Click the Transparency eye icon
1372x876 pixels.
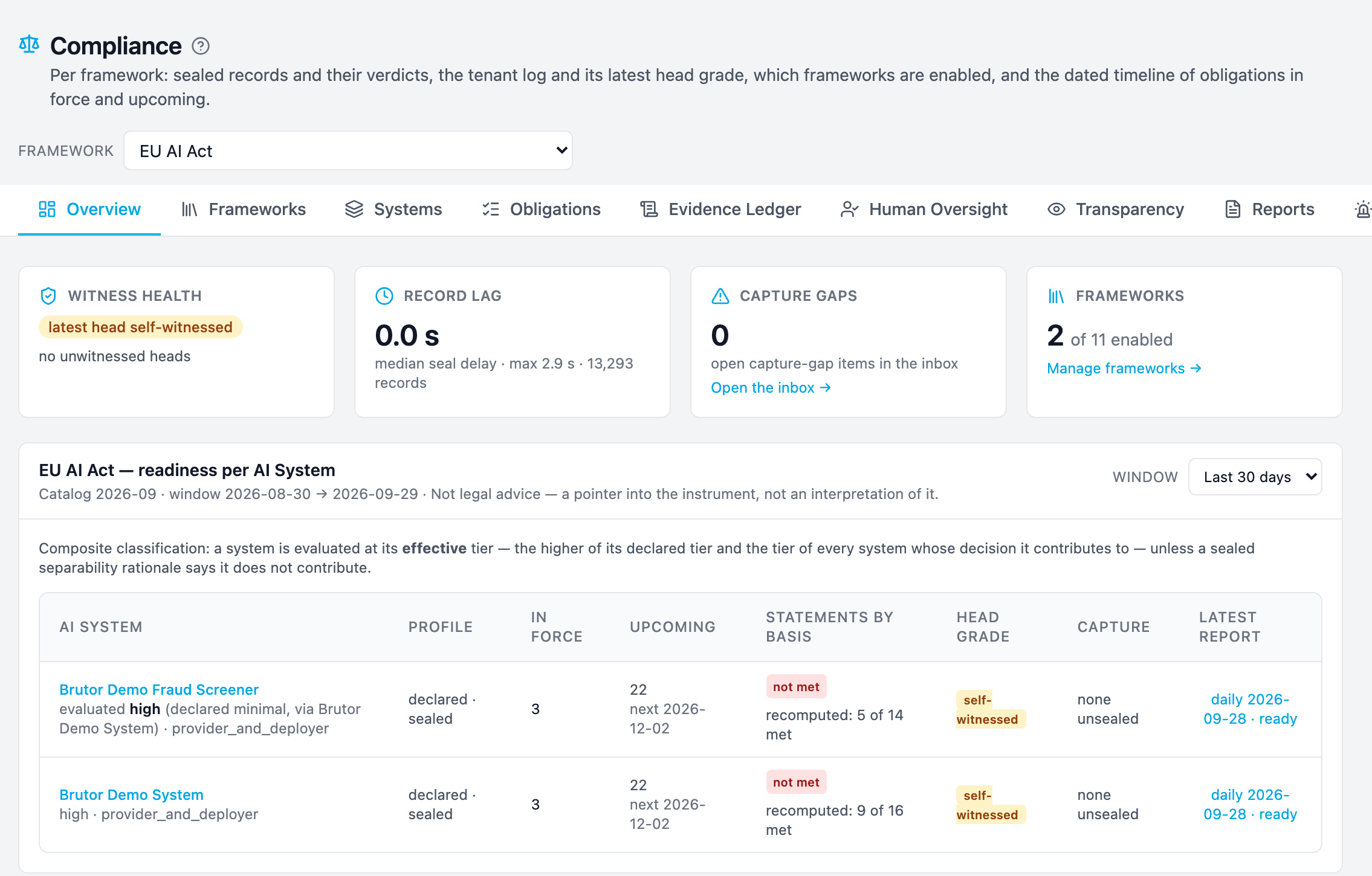point(1057,209)
